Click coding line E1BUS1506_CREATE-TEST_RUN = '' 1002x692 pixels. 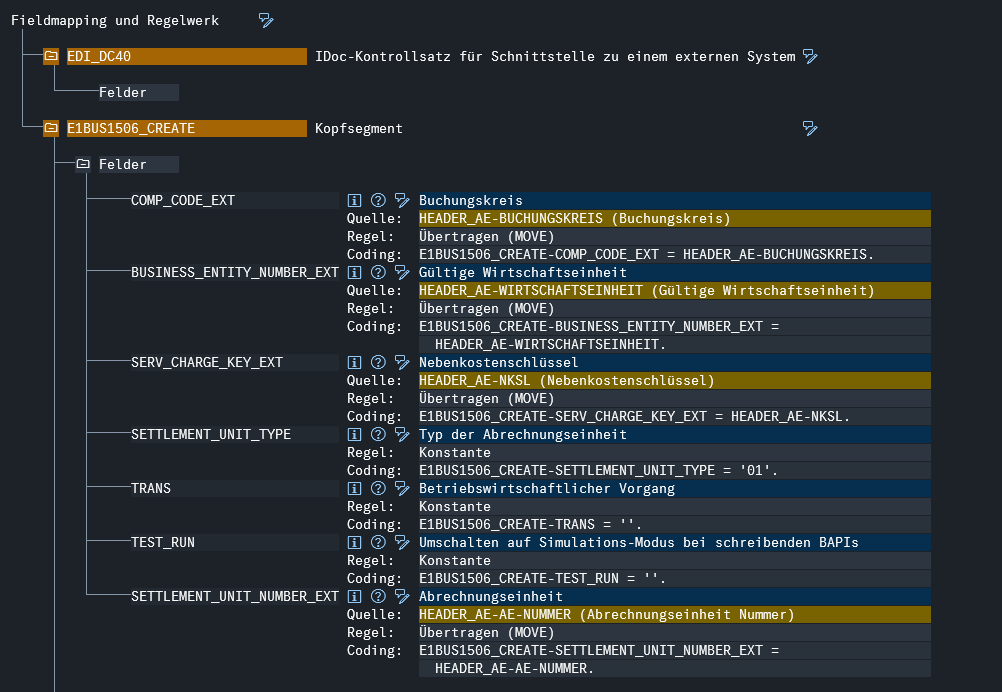click(675, 579)
